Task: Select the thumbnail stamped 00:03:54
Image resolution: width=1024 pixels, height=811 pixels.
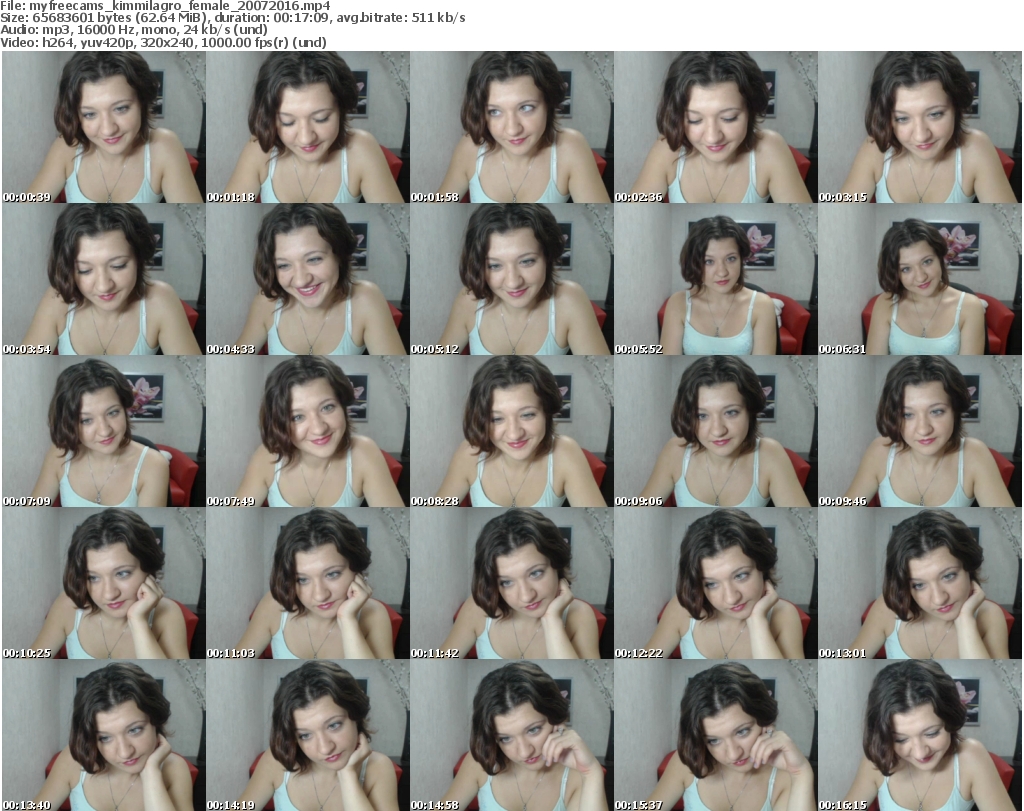Action: coord(104,279)
